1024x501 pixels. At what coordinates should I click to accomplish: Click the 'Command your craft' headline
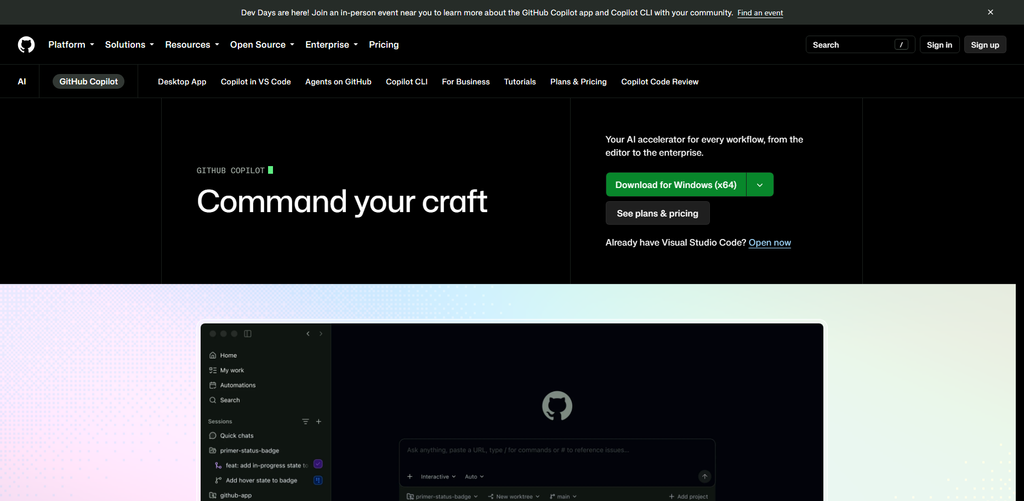pyautogui.click(x=342, y=201)
